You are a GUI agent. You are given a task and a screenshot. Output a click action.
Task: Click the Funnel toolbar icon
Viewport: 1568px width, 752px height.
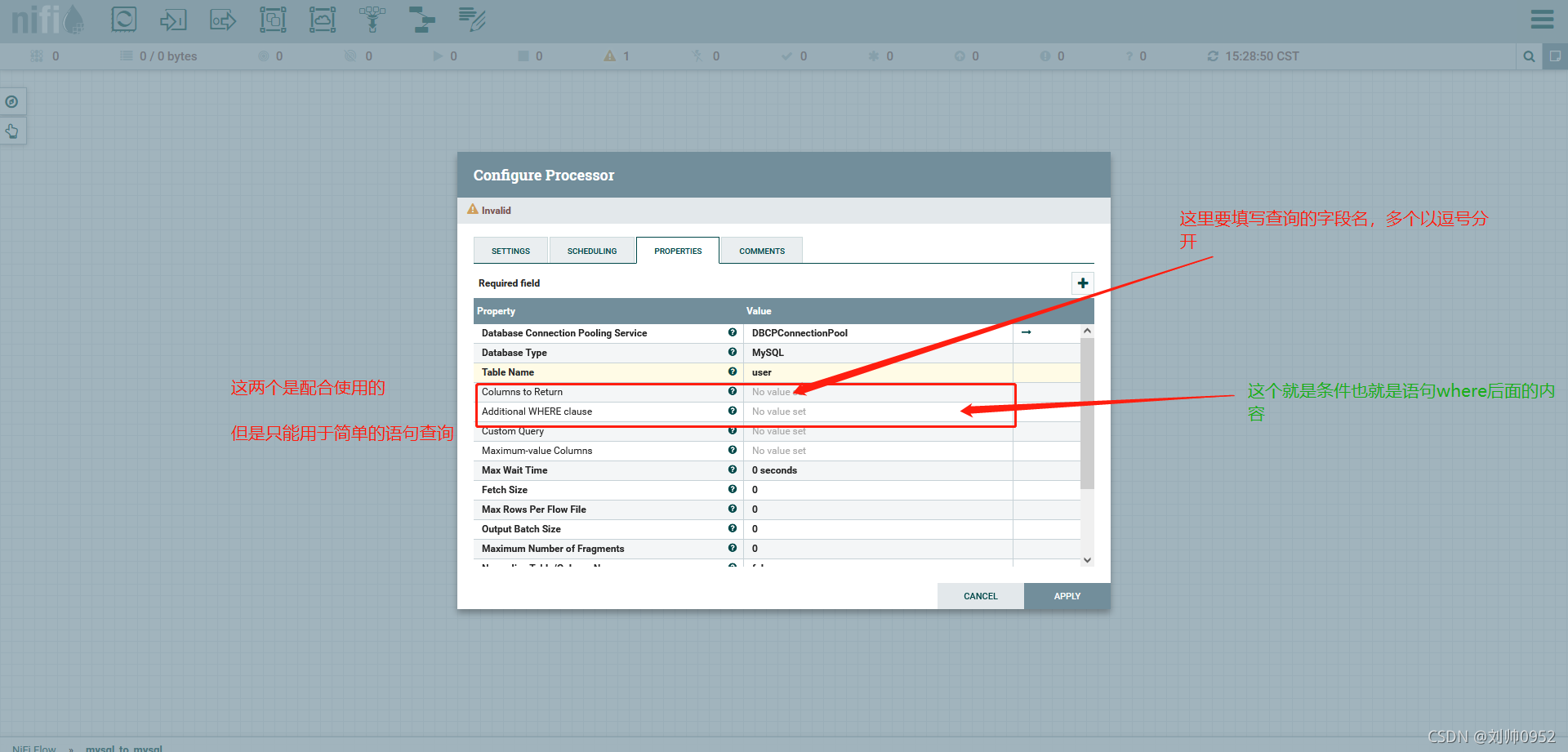tap(372, 20)
